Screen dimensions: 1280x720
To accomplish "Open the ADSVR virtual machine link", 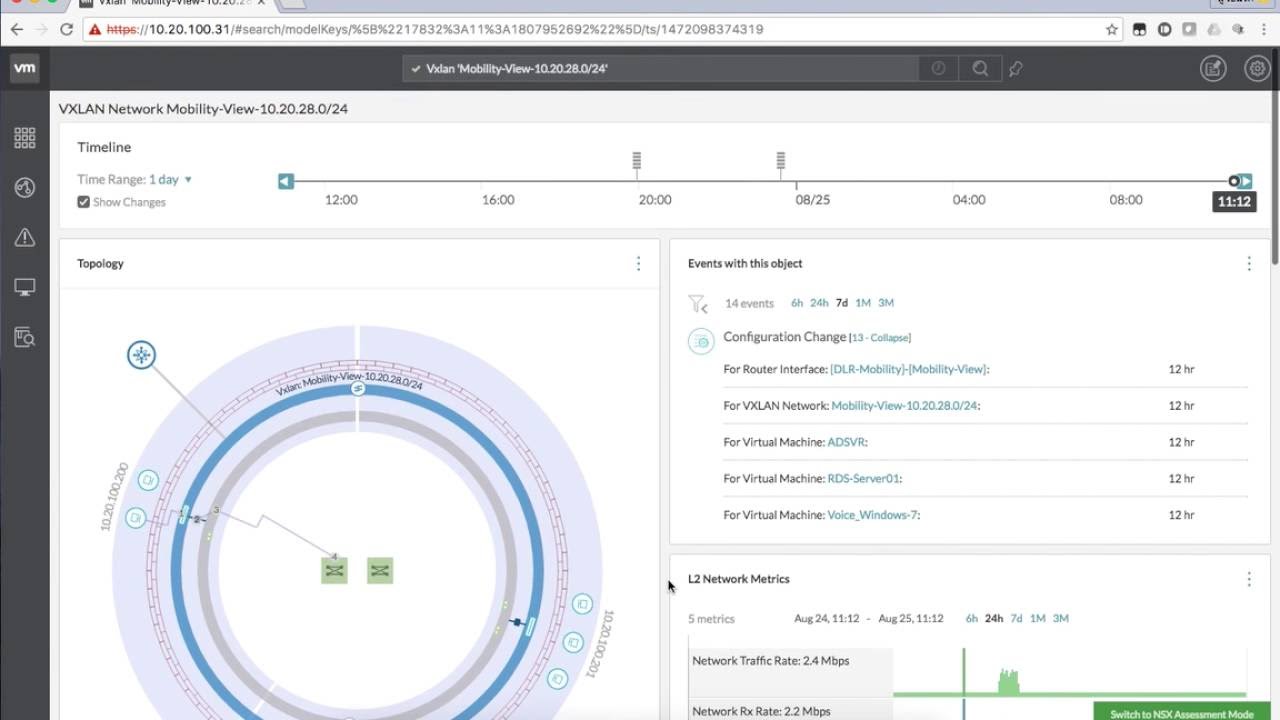I will [846, 442].
